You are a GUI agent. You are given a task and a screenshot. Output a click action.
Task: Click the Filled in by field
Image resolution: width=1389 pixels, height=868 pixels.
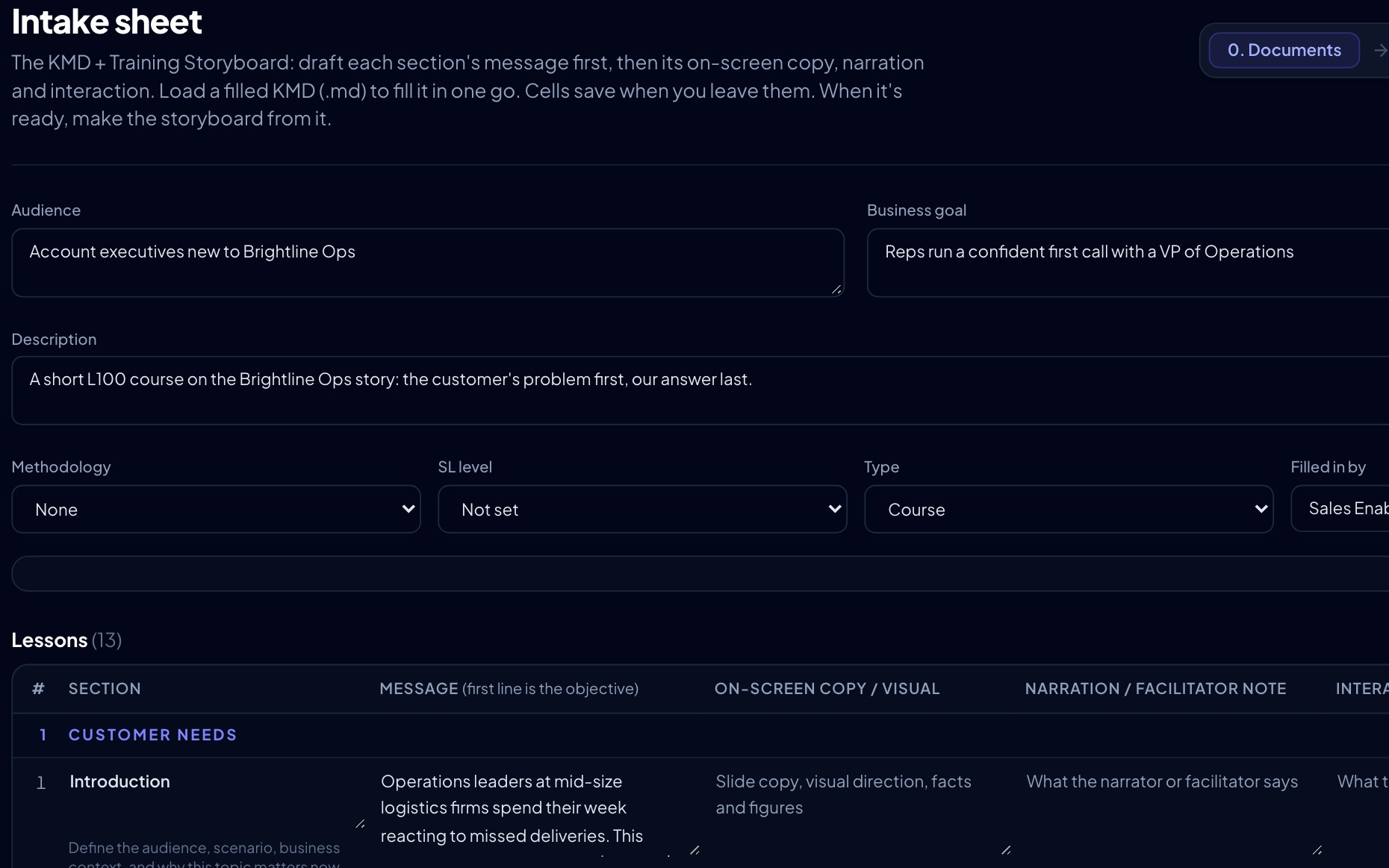pos(1340,508)
